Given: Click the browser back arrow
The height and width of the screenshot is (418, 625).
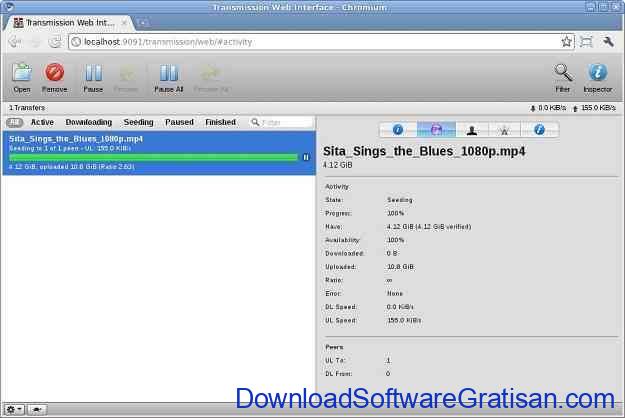Looking at the screenshot, I should (x=15, y=41).
